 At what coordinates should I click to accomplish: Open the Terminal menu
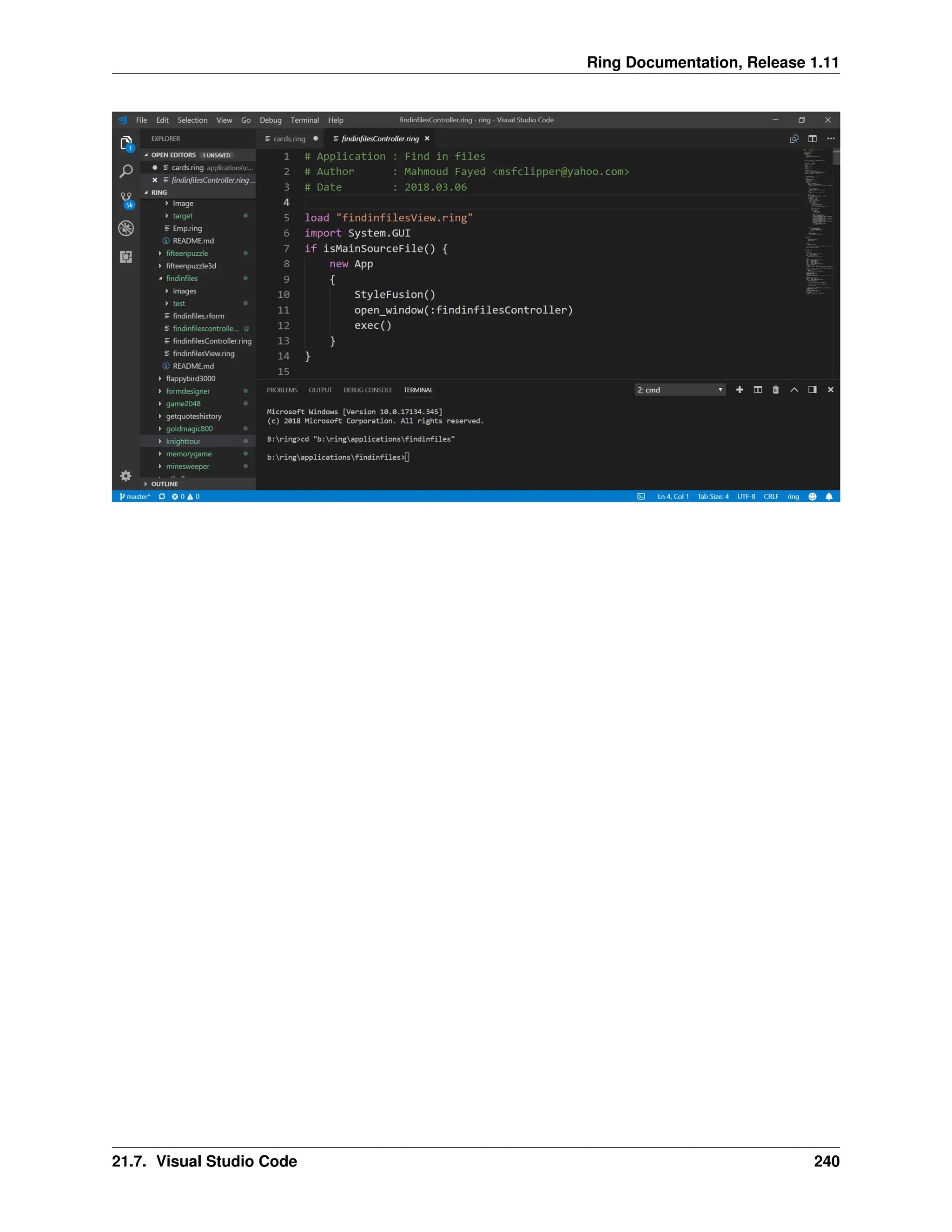point(304,120)
